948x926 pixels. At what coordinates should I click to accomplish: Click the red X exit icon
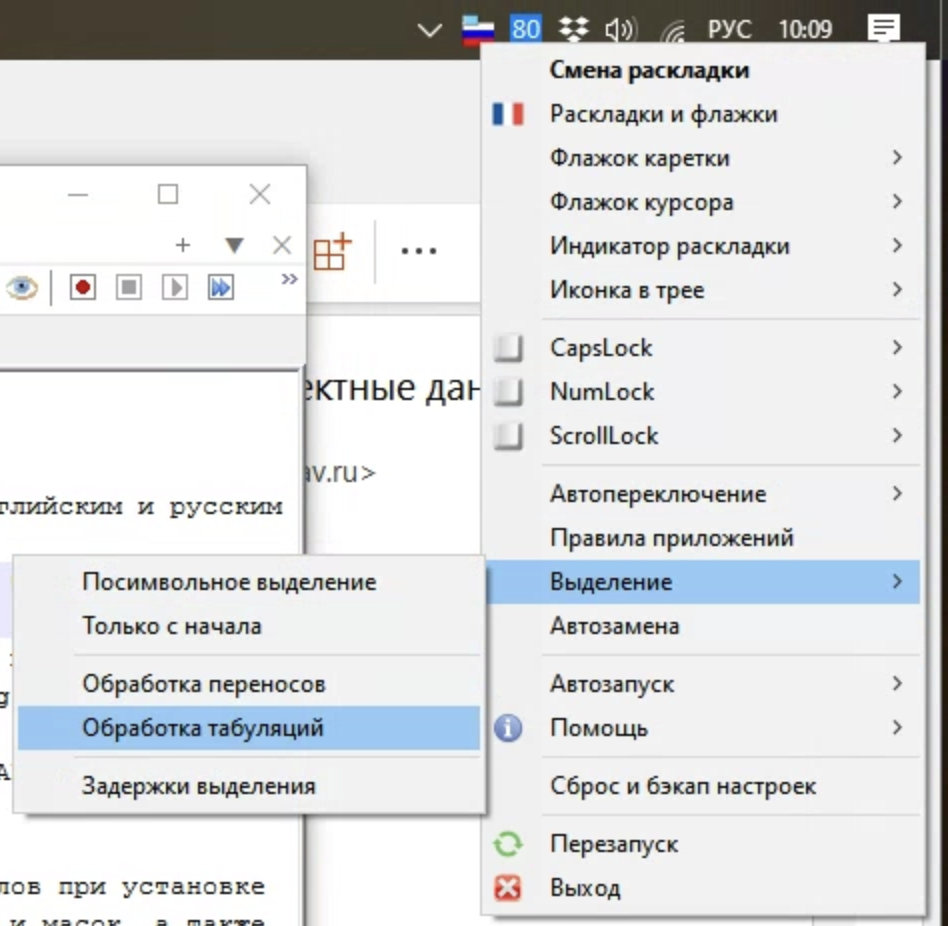tap(508, 889)
